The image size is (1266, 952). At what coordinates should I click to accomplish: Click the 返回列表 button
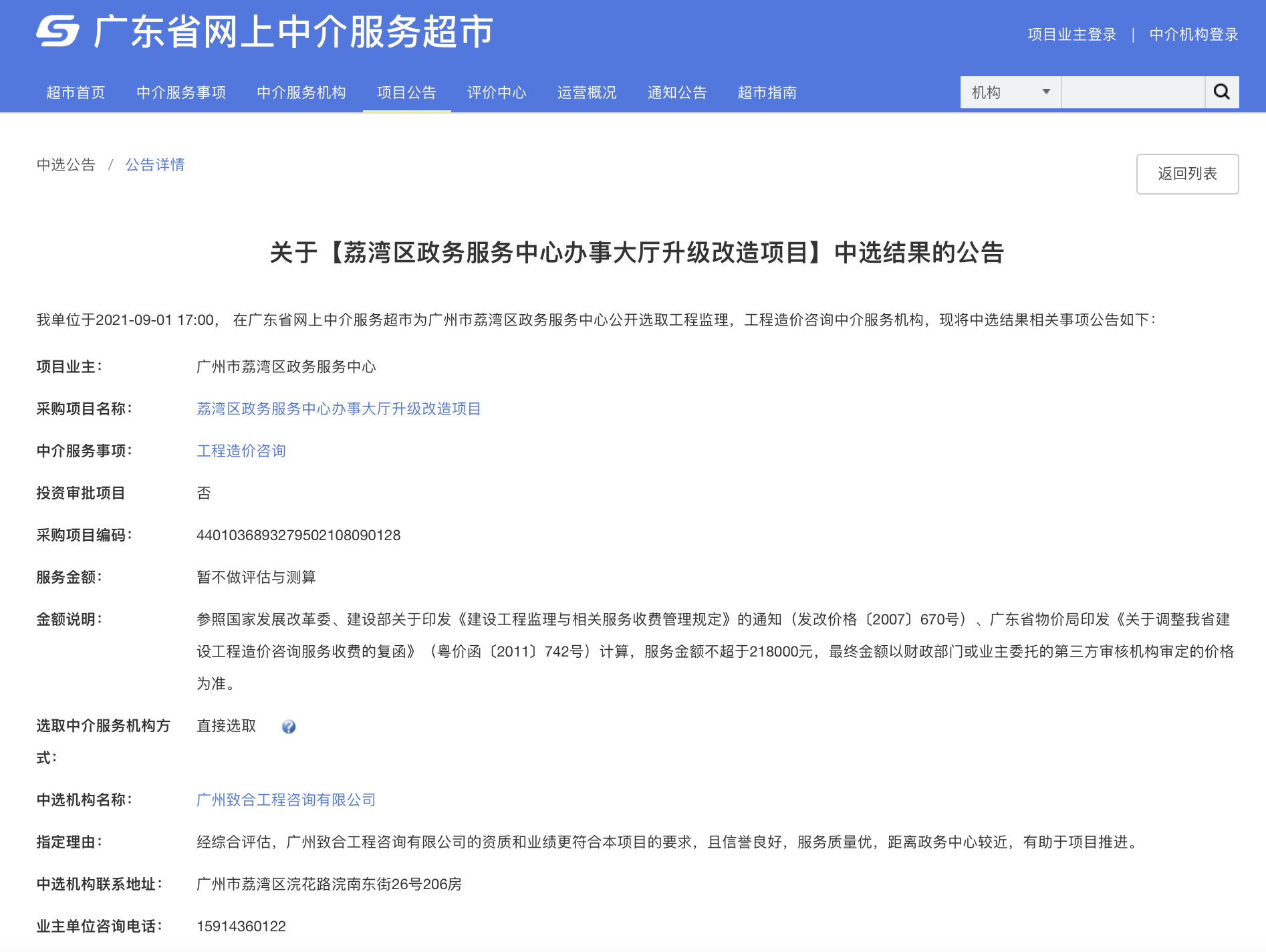[x=1187, y=174]
